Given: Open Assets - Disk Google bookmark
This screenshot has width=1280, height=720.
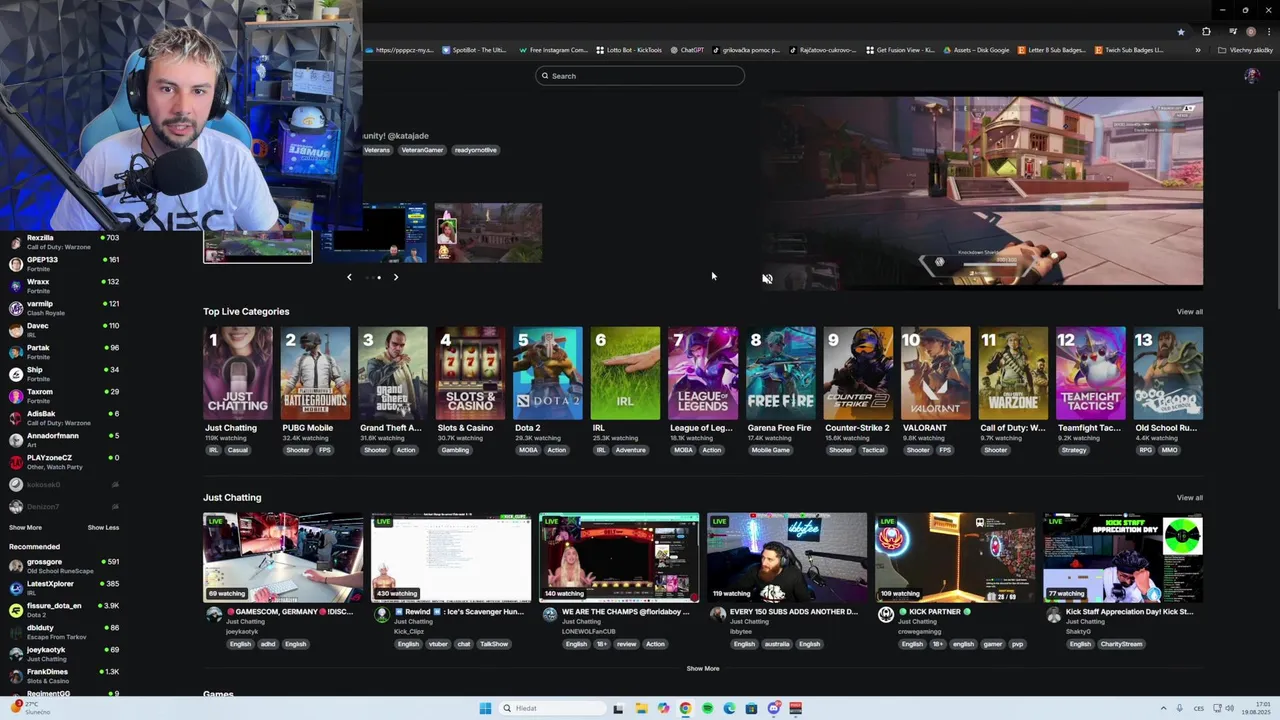Looking at the screenshot, I should click(x=976, y=50).
